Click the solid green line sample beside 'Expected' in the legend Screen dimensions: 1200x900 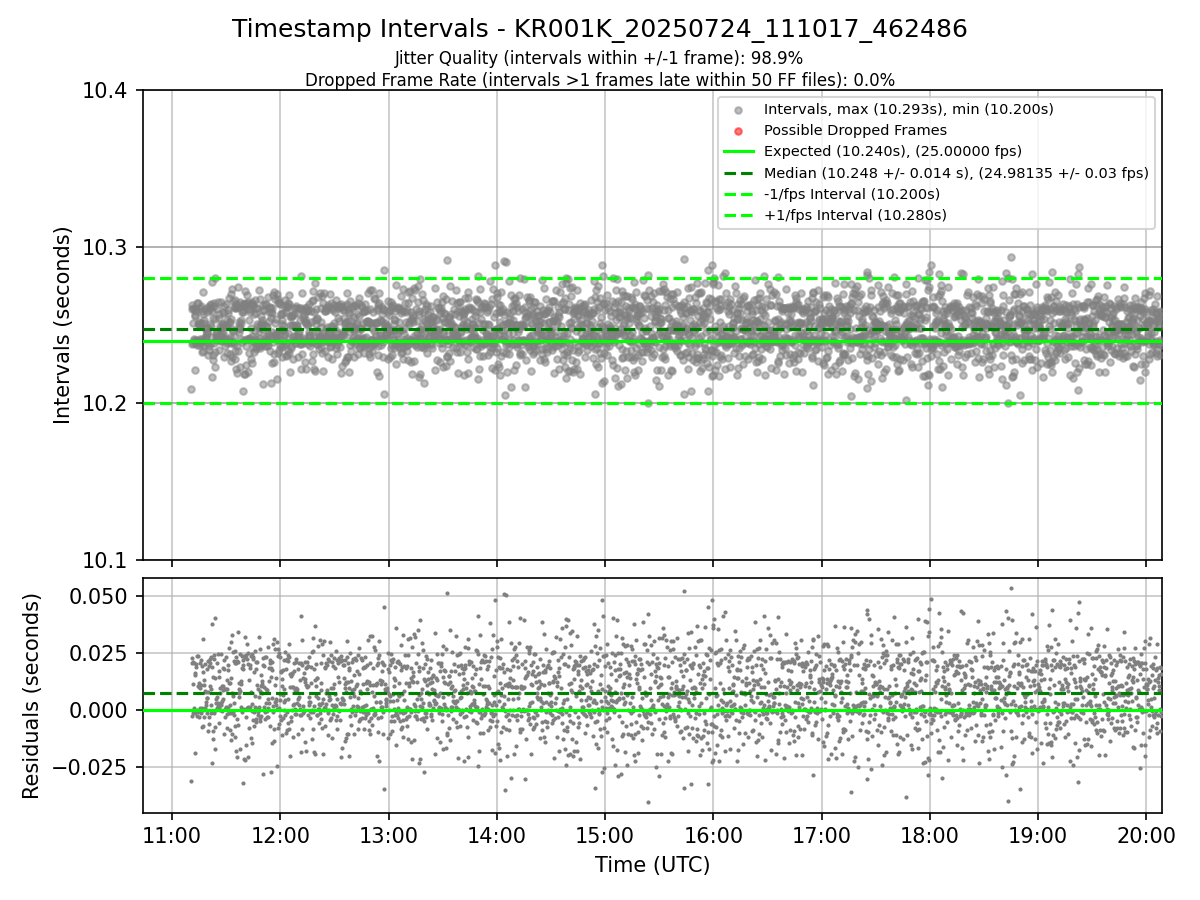[x=738, y=152]
